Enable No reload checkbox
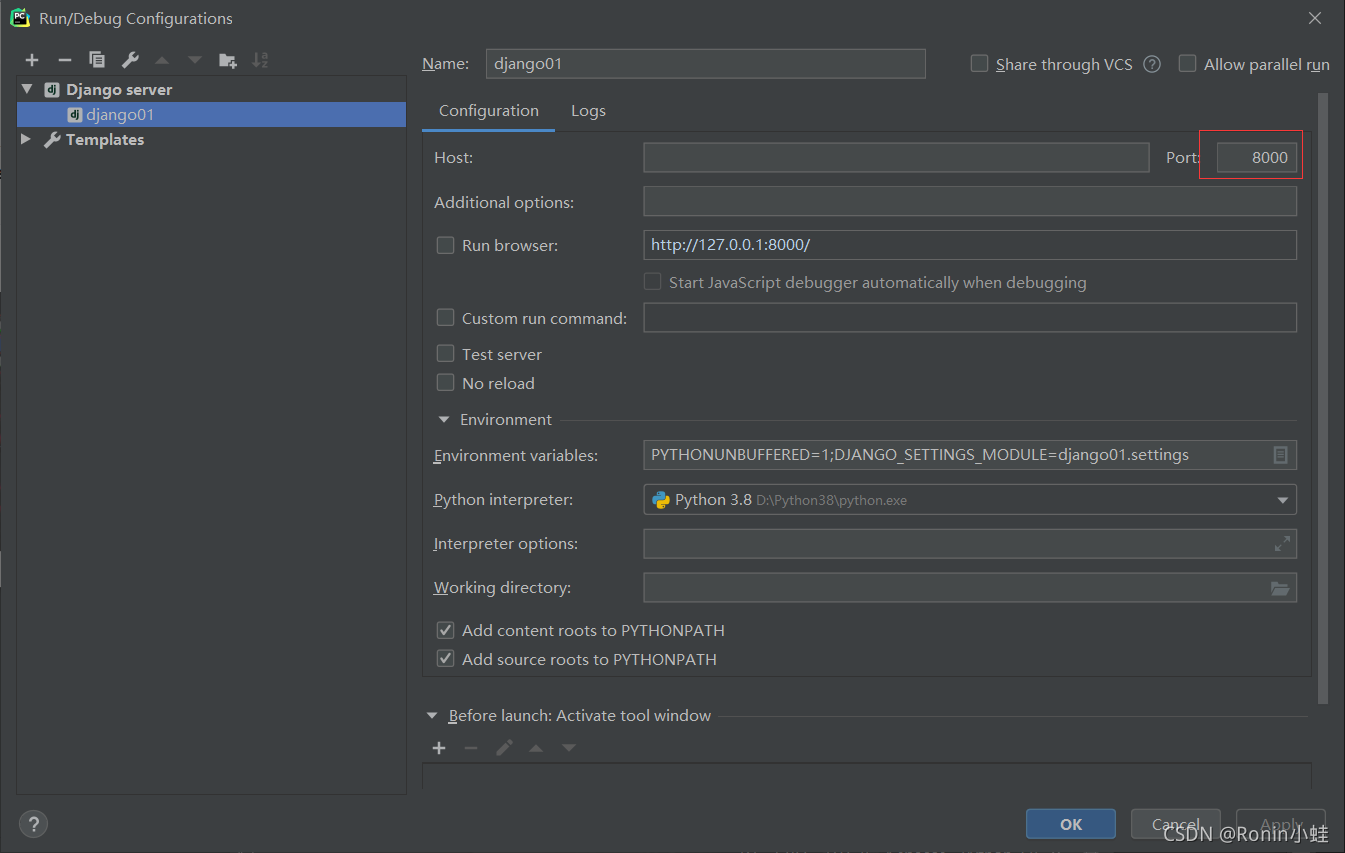The image size is (1345, 853). tap(446, 383)
